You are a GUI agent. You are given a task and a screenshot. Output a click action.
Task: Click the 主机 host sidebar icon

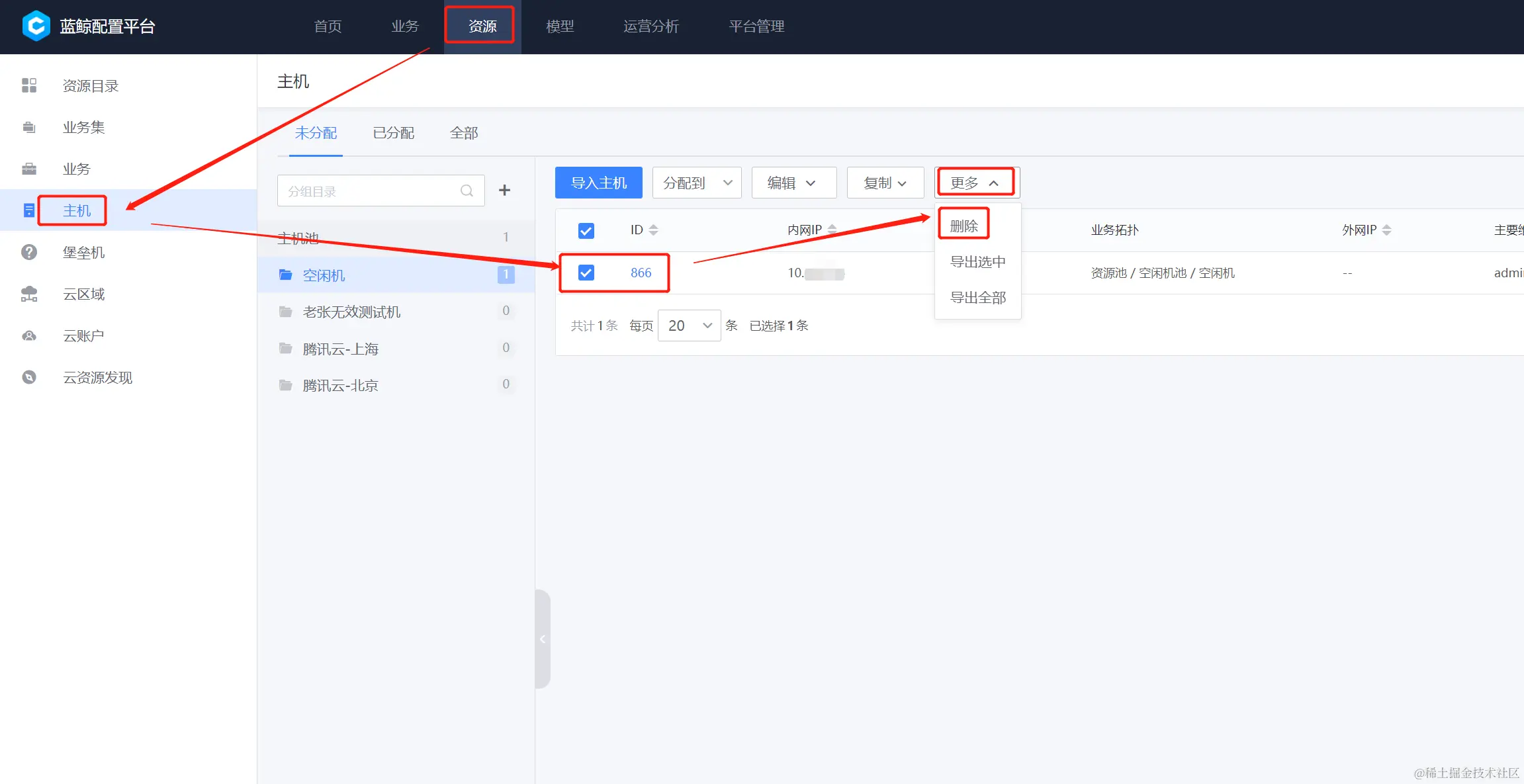(29, 210)
